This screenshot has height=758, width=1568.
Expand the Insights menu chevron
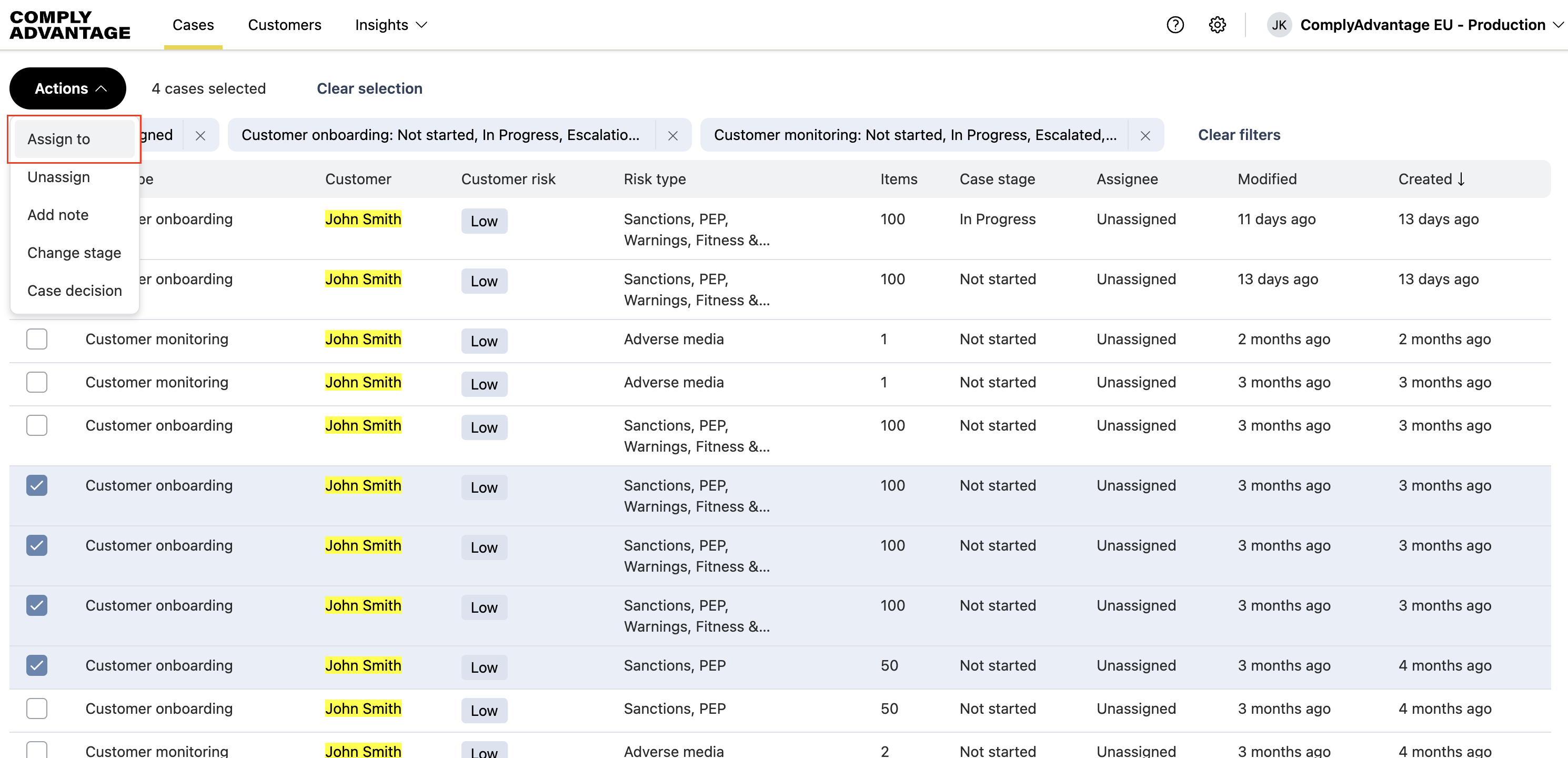[421, 25]
